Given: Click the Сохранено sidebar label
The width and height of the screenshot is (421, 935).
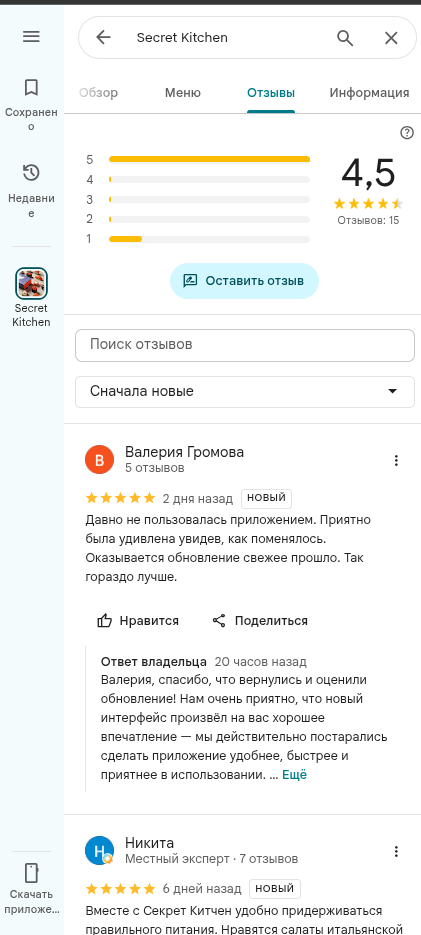Looking at the screenshot, I should [x=31, y=119].
